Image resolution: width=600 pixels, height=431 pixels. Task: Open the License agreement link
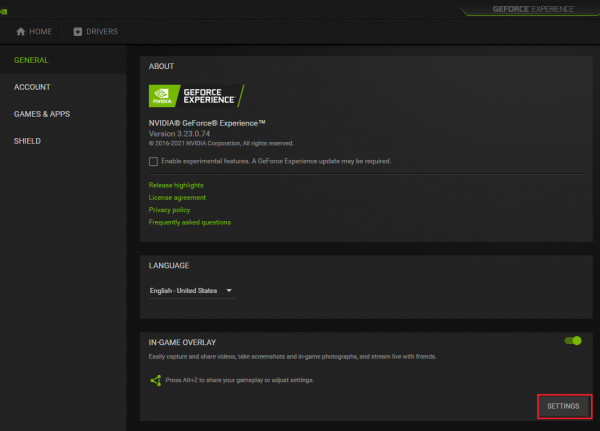click(177, 198)
